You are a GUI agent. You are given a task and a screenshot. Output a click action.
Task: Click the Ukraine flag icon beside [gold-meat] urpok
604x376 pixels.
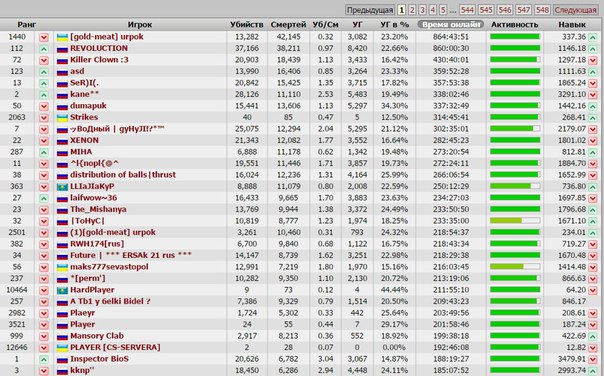pyautogui.click(x=62, y=37)
